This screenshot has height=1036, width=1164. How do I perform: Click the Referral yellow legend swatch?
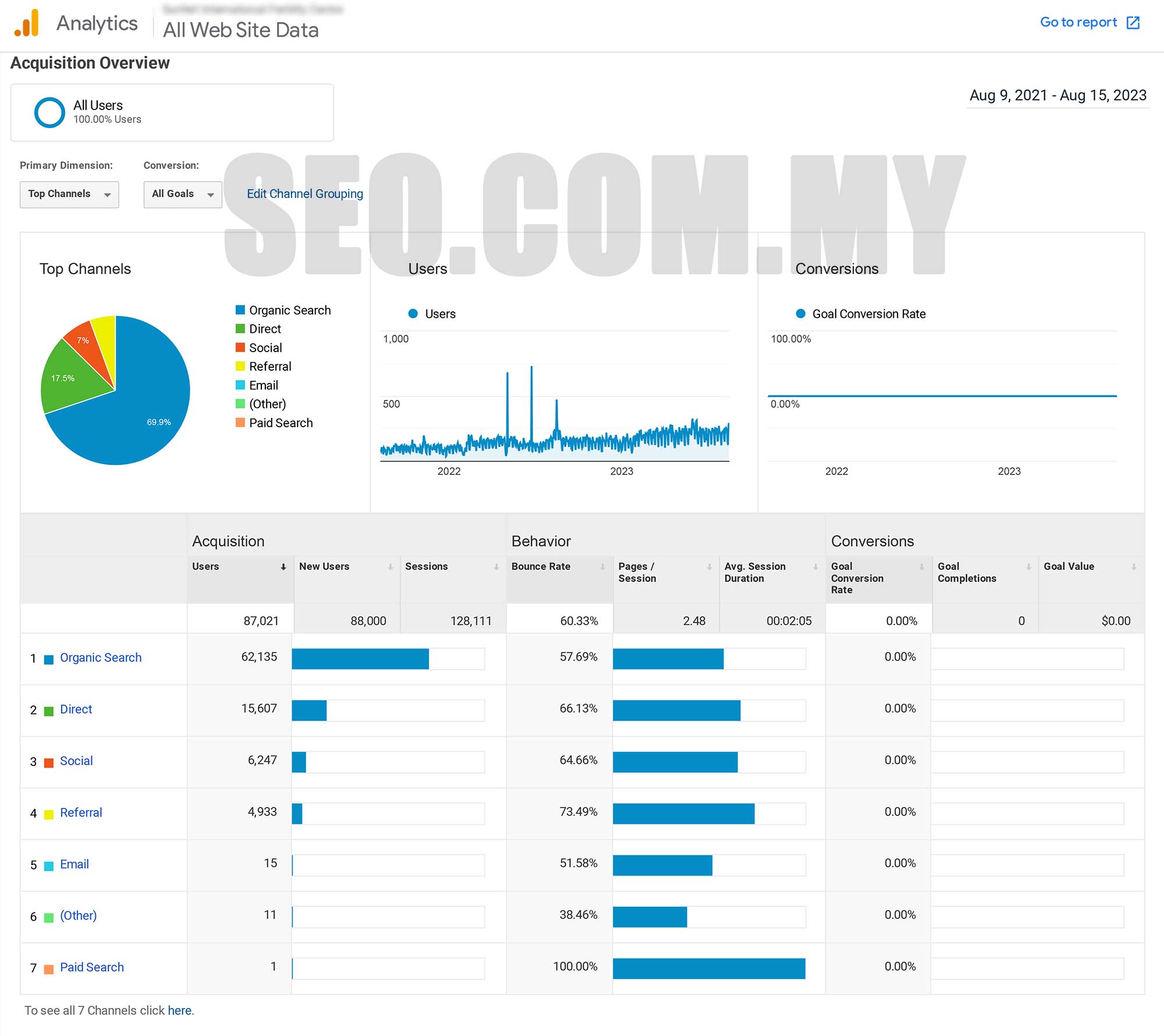click(x=240, y=366)
